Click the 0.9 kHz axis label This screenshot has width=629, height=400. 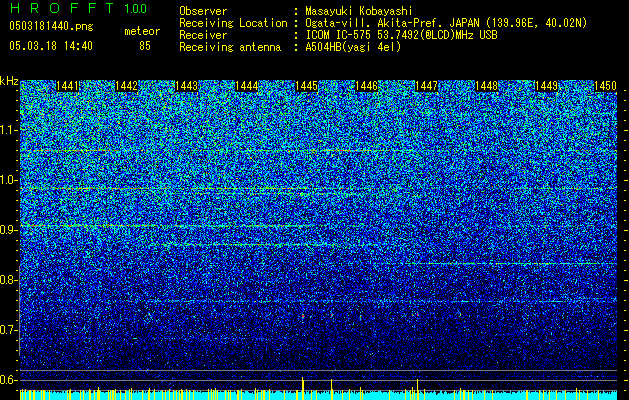[x=8, y=230]
